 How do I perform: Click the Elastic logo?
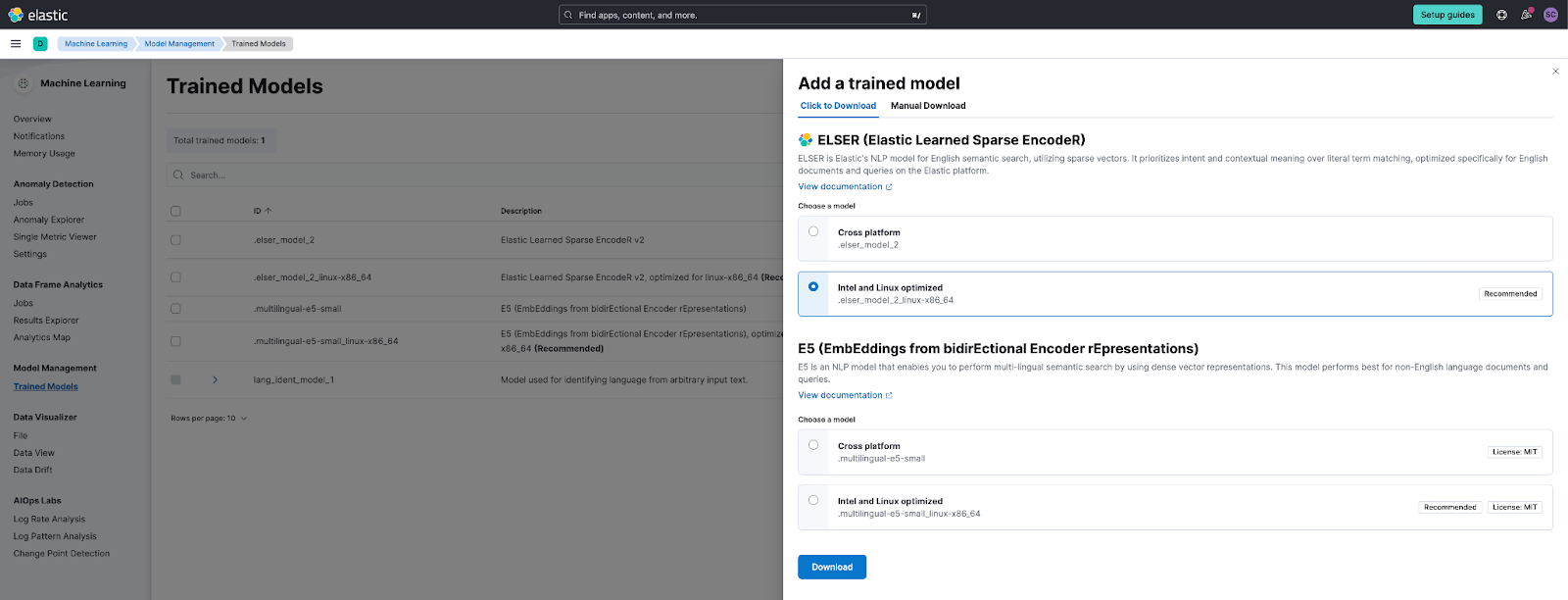[x=38, y=15]
